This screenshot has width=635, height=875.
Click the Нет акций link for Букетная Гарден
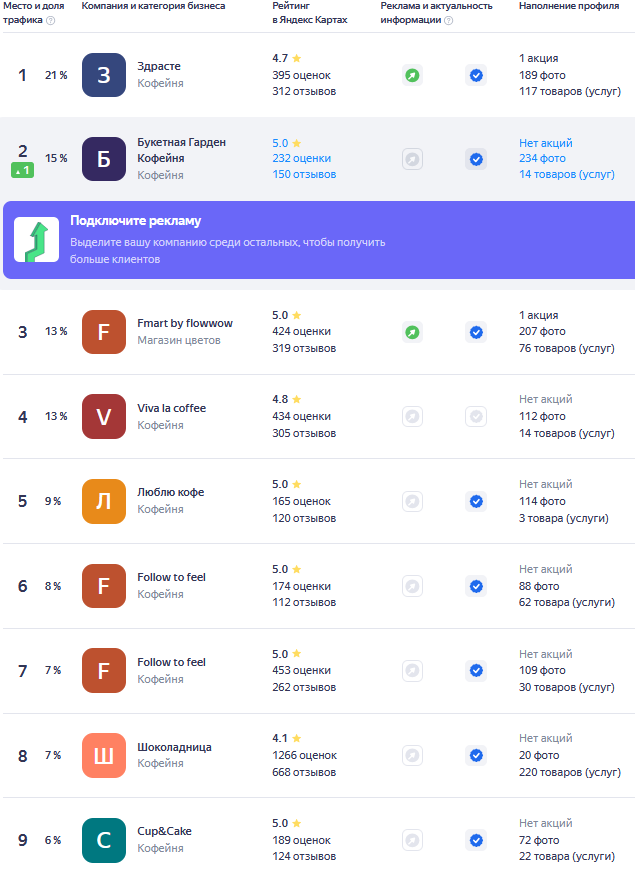point(546,143)
